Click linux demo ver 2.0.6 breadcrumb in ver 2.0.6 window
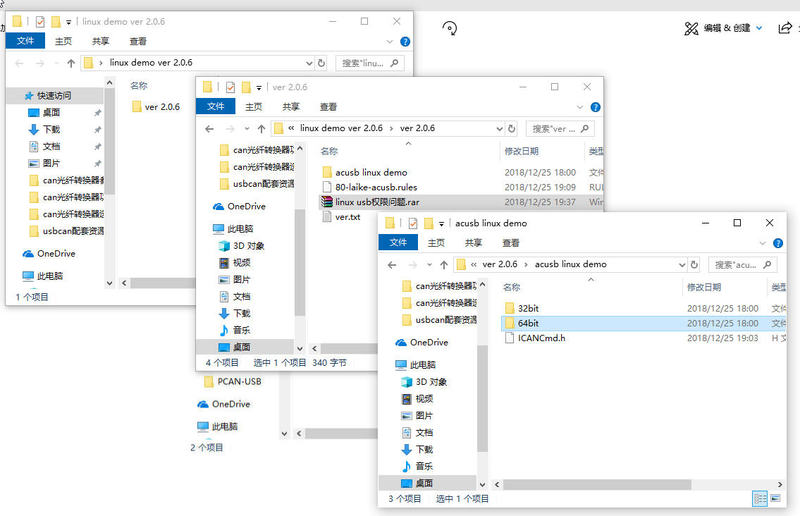 [x=341, y=128]
